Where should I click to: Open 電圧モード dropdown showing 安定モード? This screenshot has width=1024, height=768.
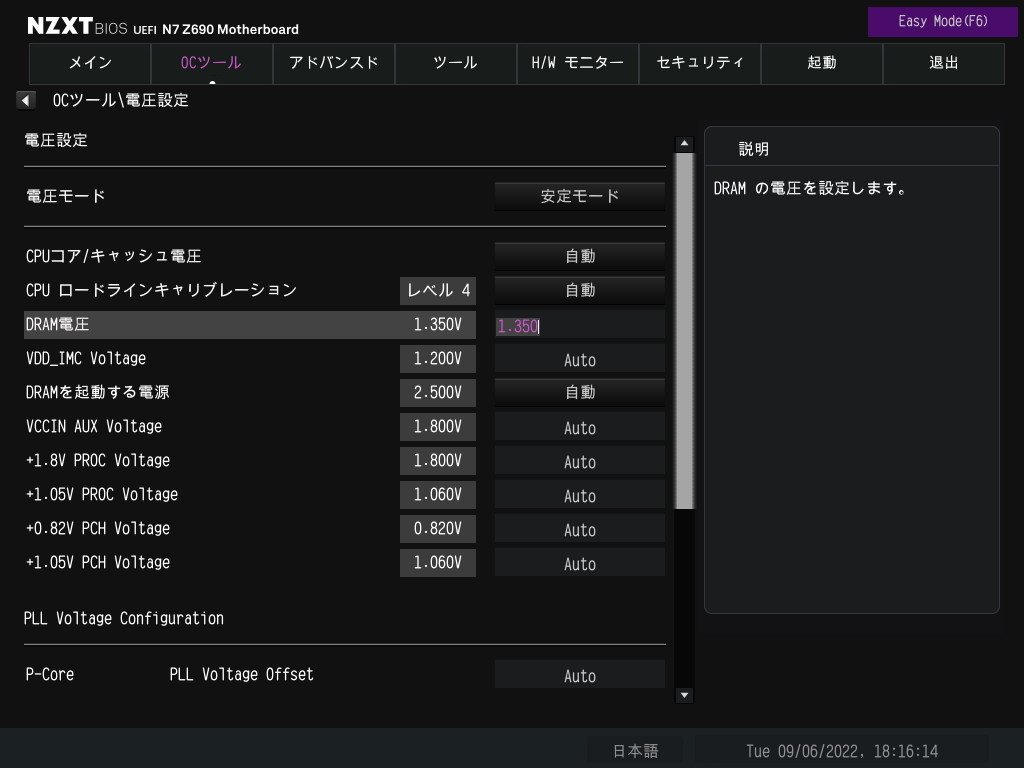coord(580,197)
